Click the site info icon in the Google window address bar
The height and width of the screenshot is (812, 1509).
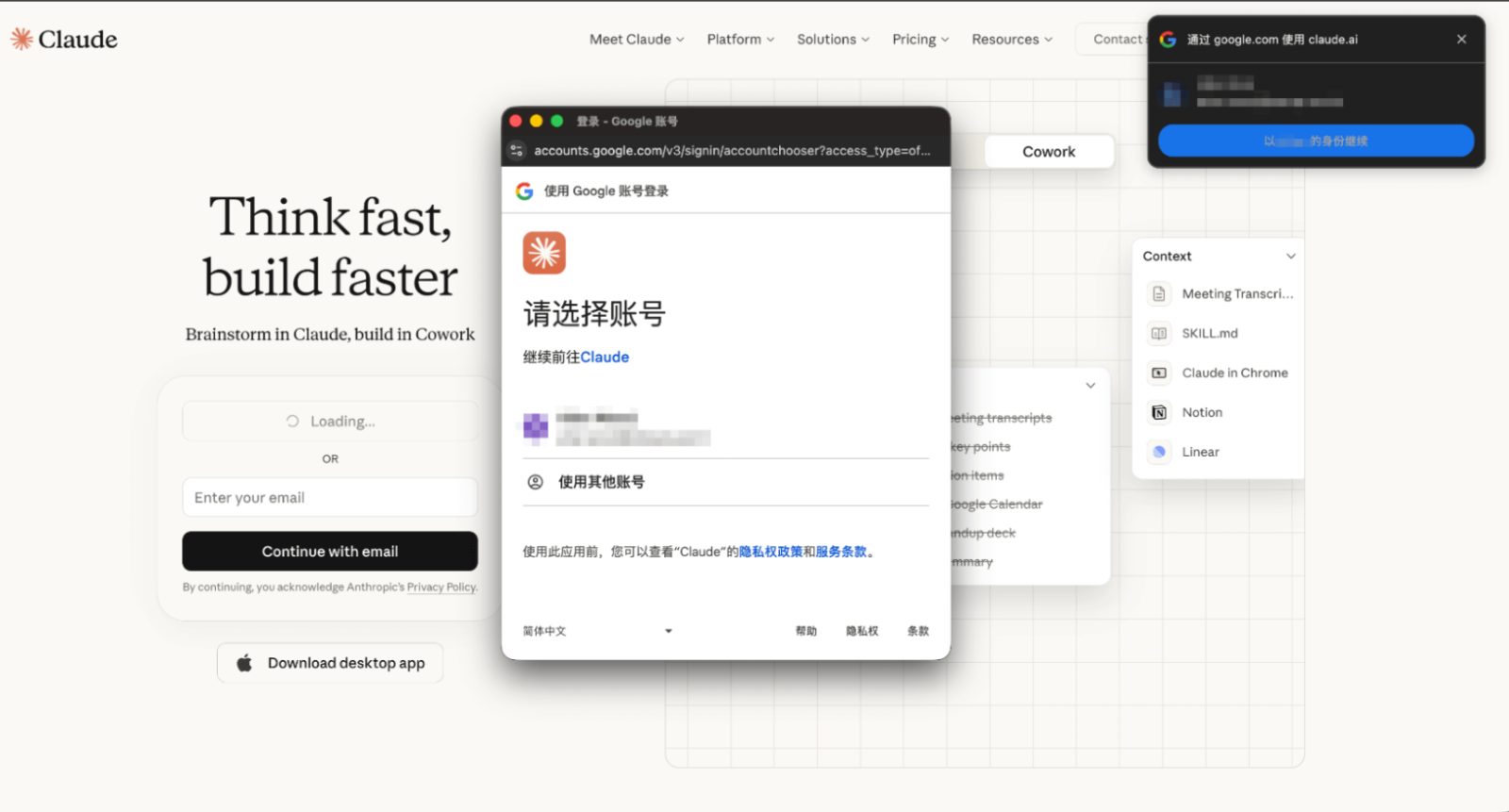point(516,151)
